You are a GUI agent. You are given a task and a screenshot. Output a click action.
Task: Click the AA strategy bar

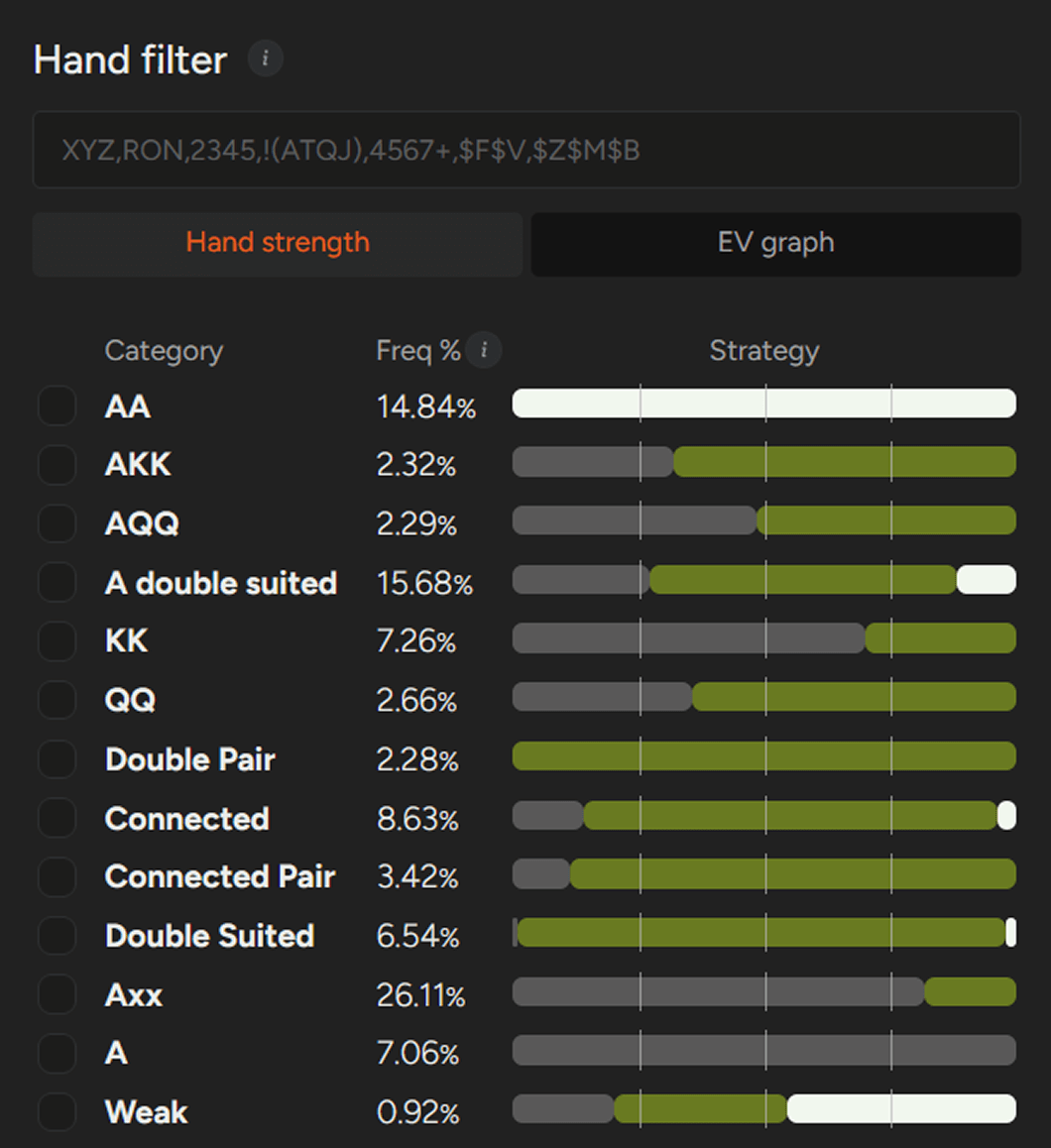[x=763, y=403]
